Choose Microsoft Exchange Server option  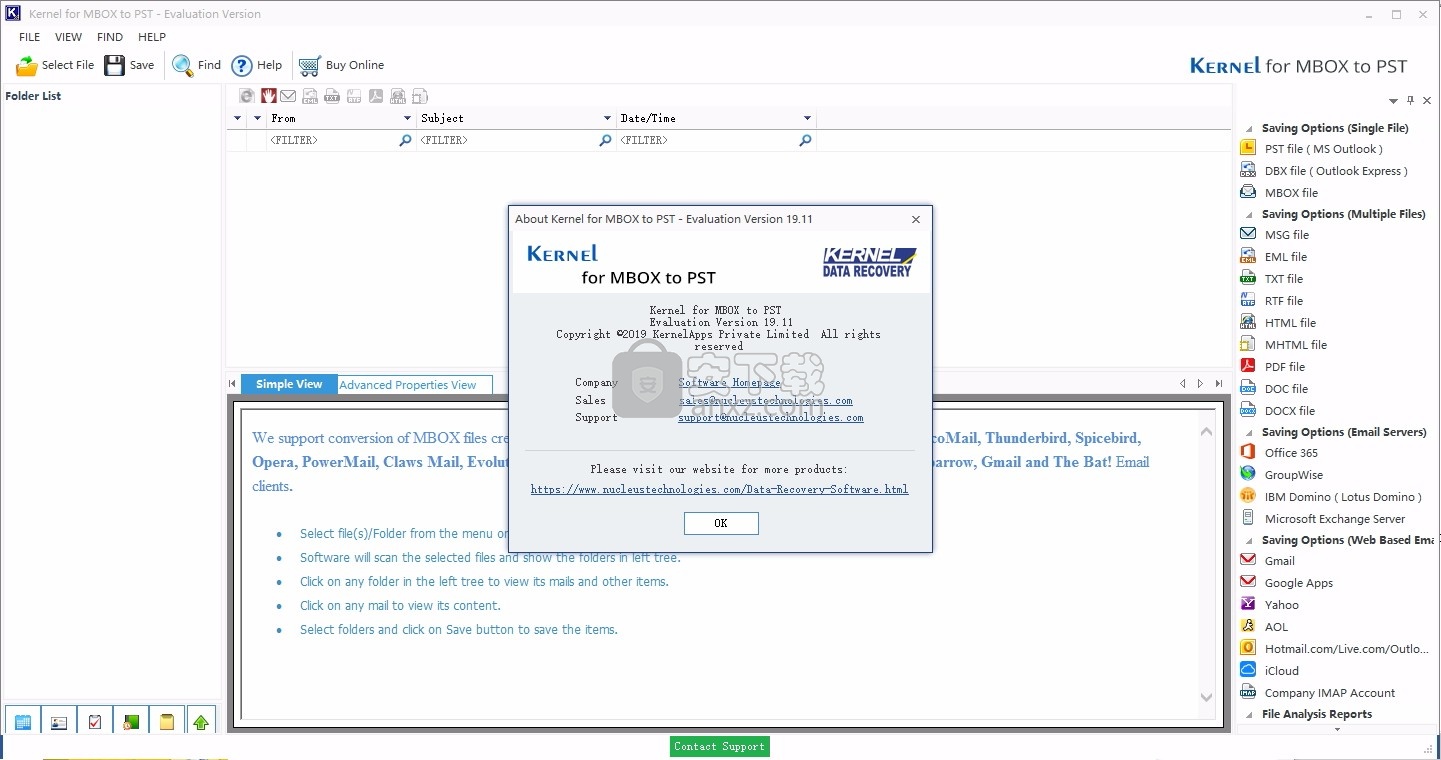point(1335,519)
